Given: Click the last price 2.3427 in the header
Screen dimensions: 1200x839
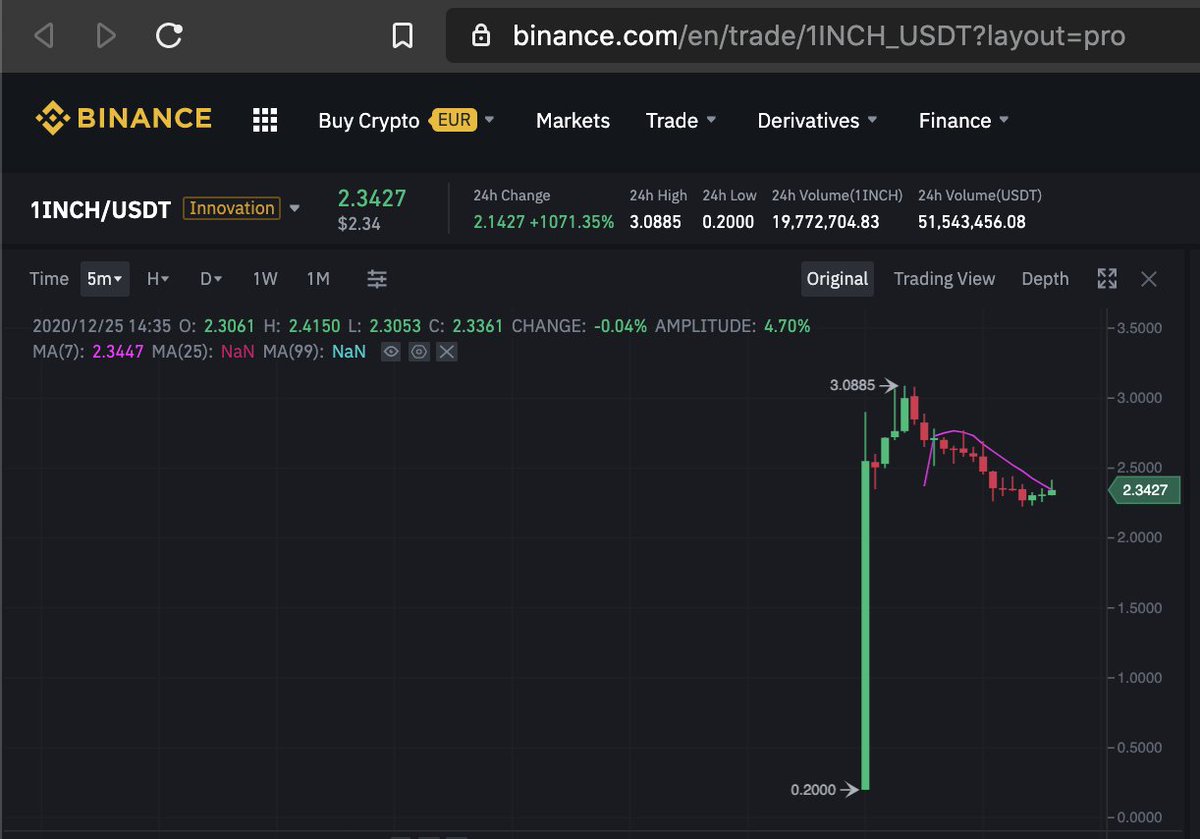Looking at the screenshot, I should pyautogui.click(x=372, y=198).
